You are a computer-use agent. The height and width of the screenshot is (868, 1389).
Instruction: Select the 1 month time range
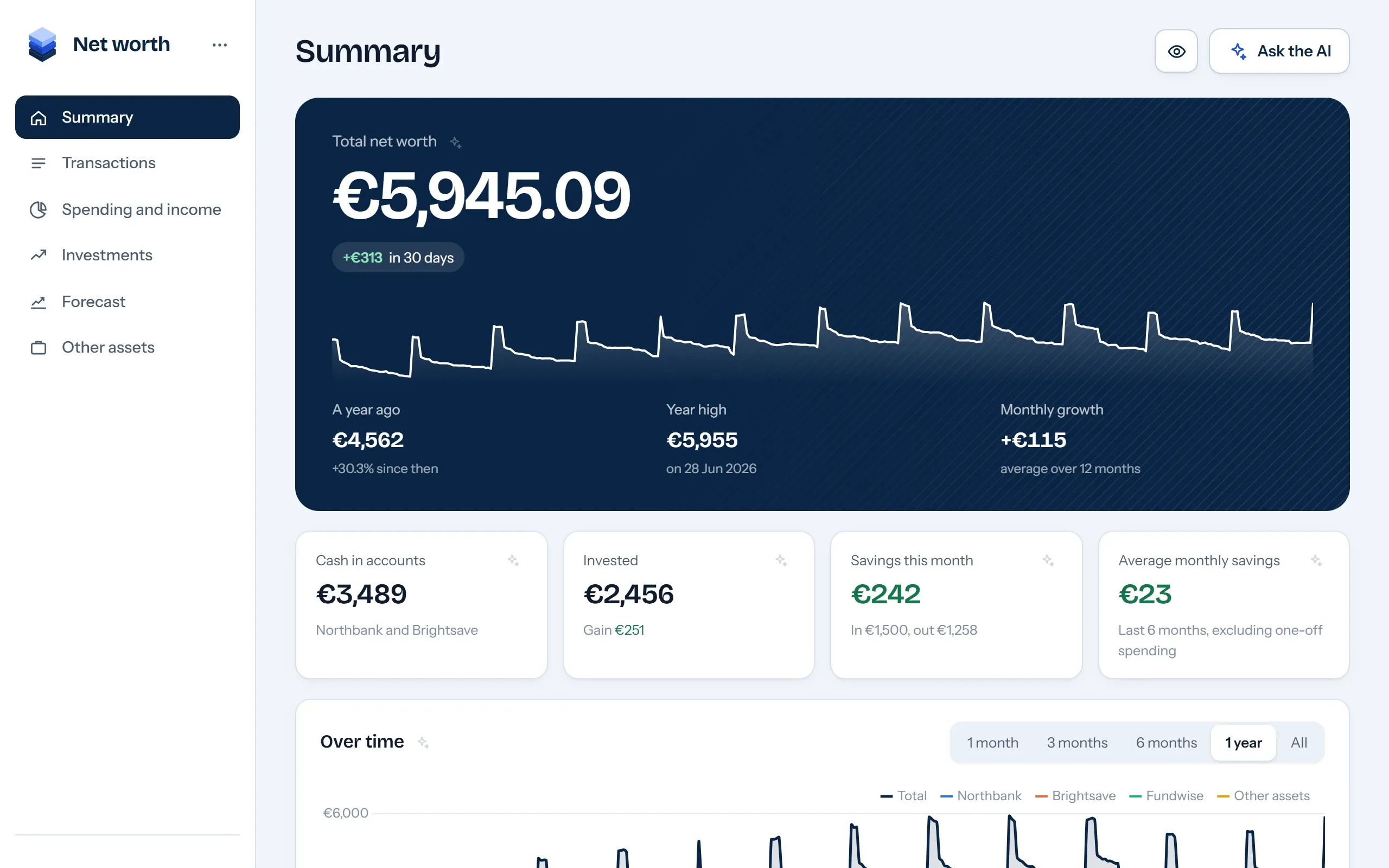tap(992, 743)
